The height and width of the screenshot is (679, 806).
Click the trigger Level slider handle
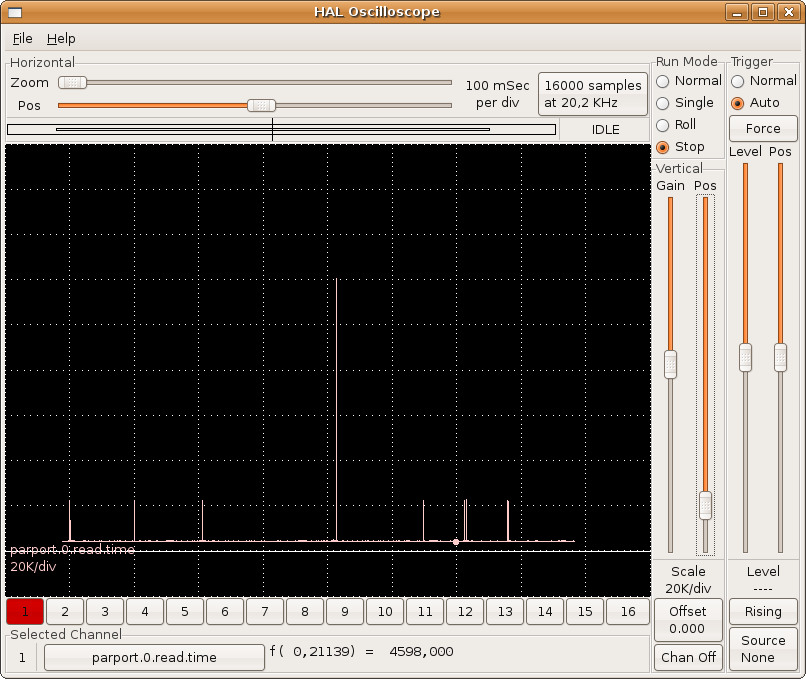coord(745,357)
